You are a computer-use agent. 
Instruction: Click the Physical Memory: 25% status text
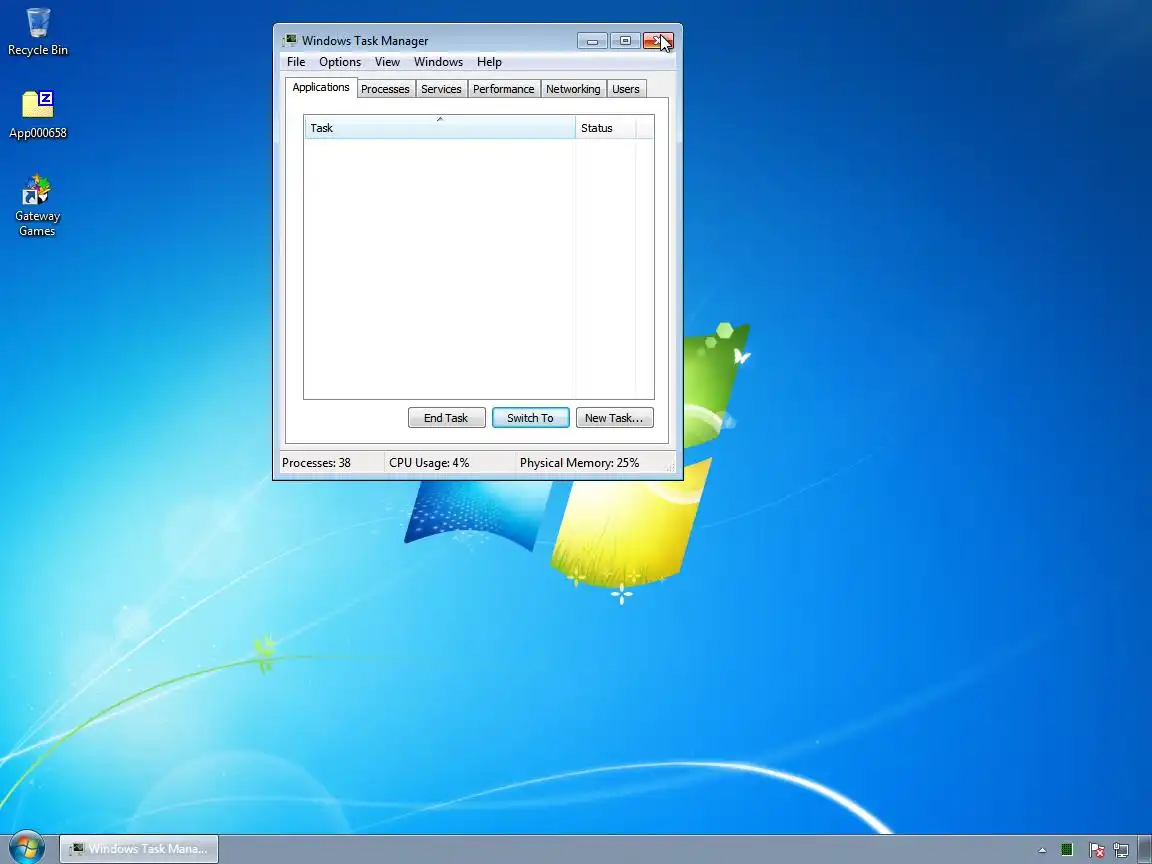point(580,463)
